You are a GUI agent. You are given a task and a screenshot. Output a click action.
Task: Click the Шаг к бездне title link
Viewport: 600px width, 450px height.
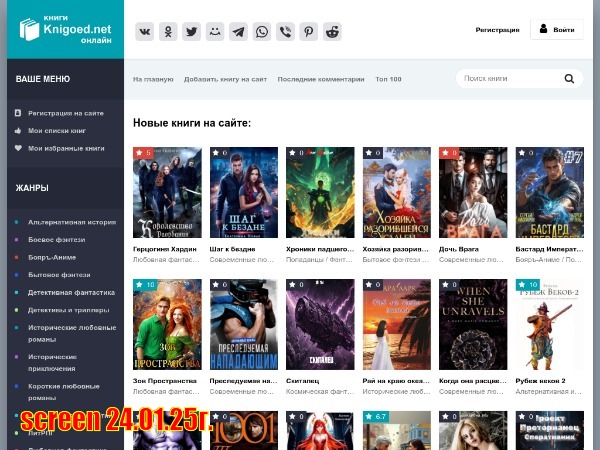[x=232, y=249]
